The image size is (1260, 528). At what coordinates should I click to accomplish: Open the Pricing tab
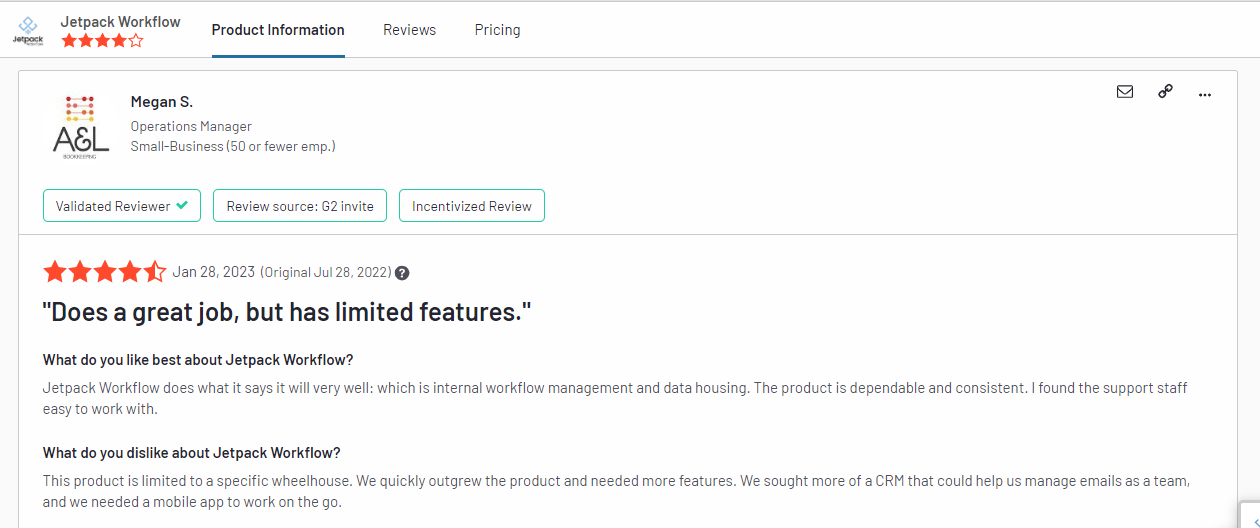coord(497,30)
